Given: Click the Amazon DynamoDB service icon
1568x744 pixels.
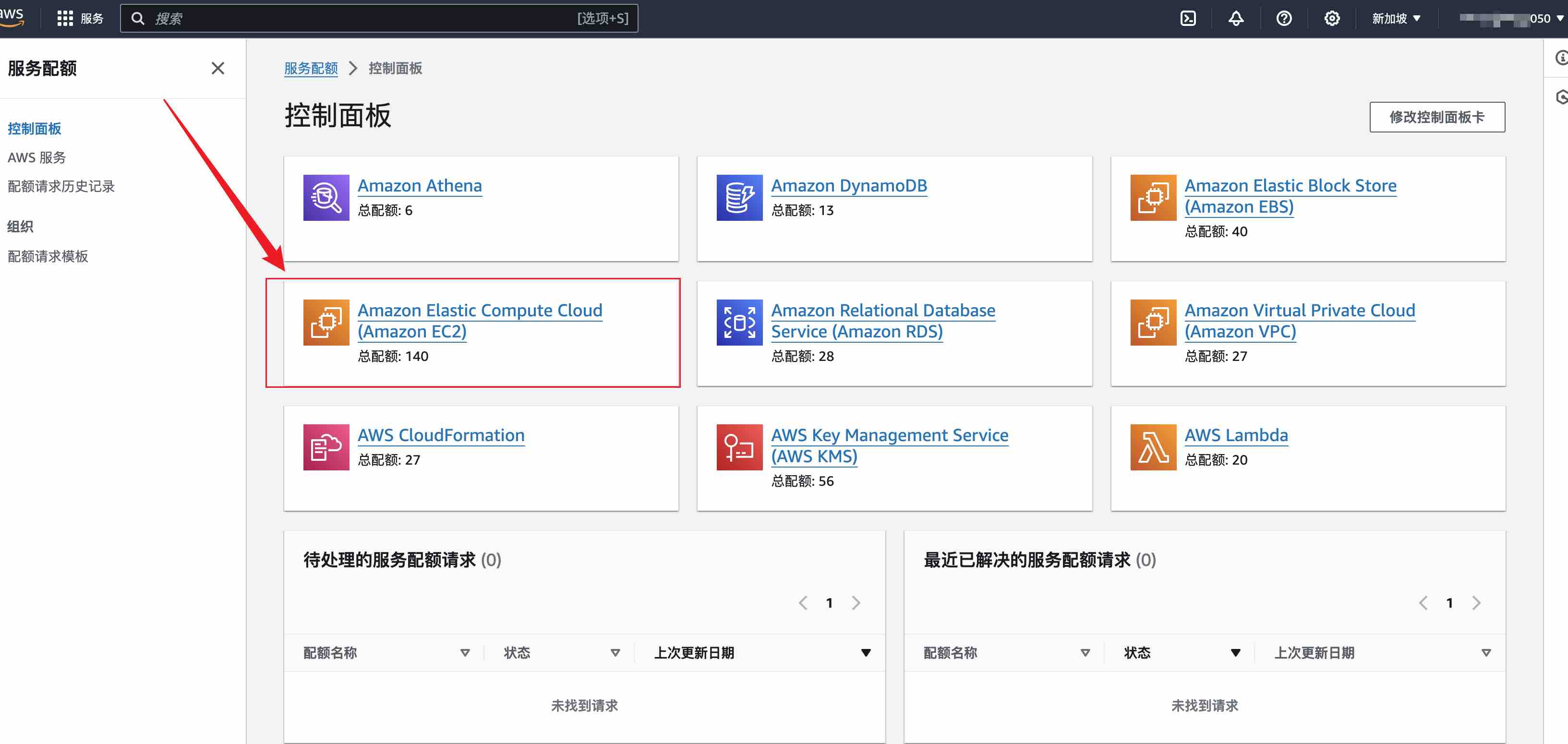Looking at the screenshot, I should [x=739, y=198].
